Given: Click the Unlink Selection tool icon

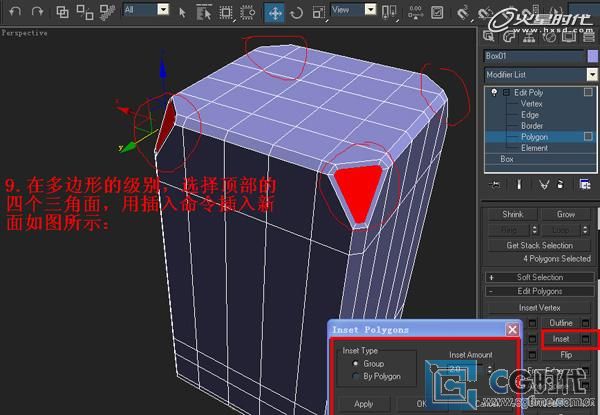Looking at the screenshot, I should 85,12.
